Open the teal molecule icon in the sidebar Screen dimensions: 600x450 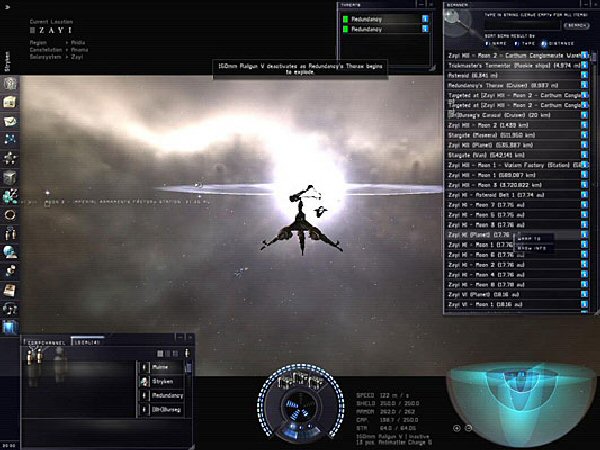pyautogui.click(x=10, y=196)
